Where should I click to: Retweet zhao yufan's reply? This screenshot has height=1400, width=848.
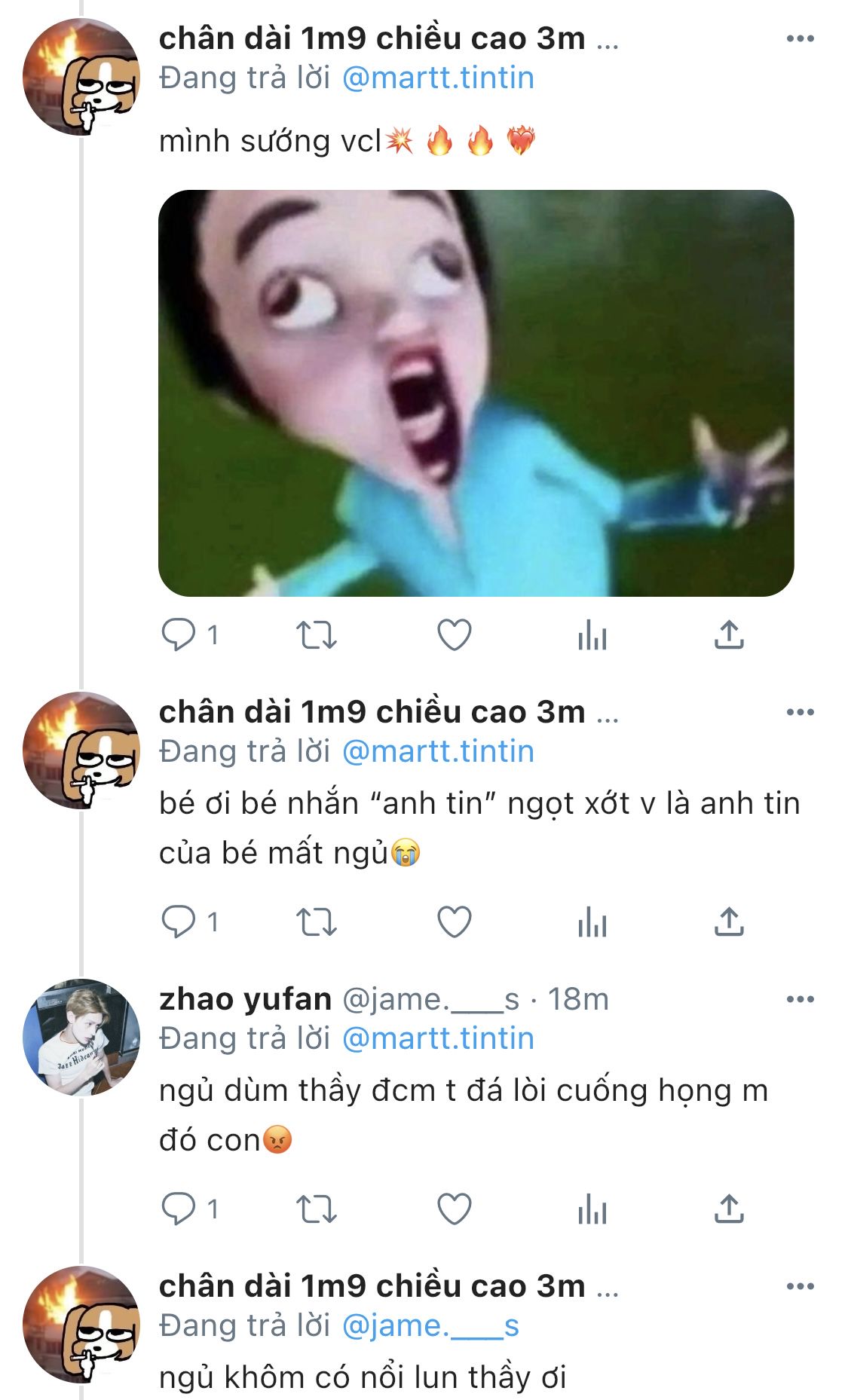click(316, 1209)
